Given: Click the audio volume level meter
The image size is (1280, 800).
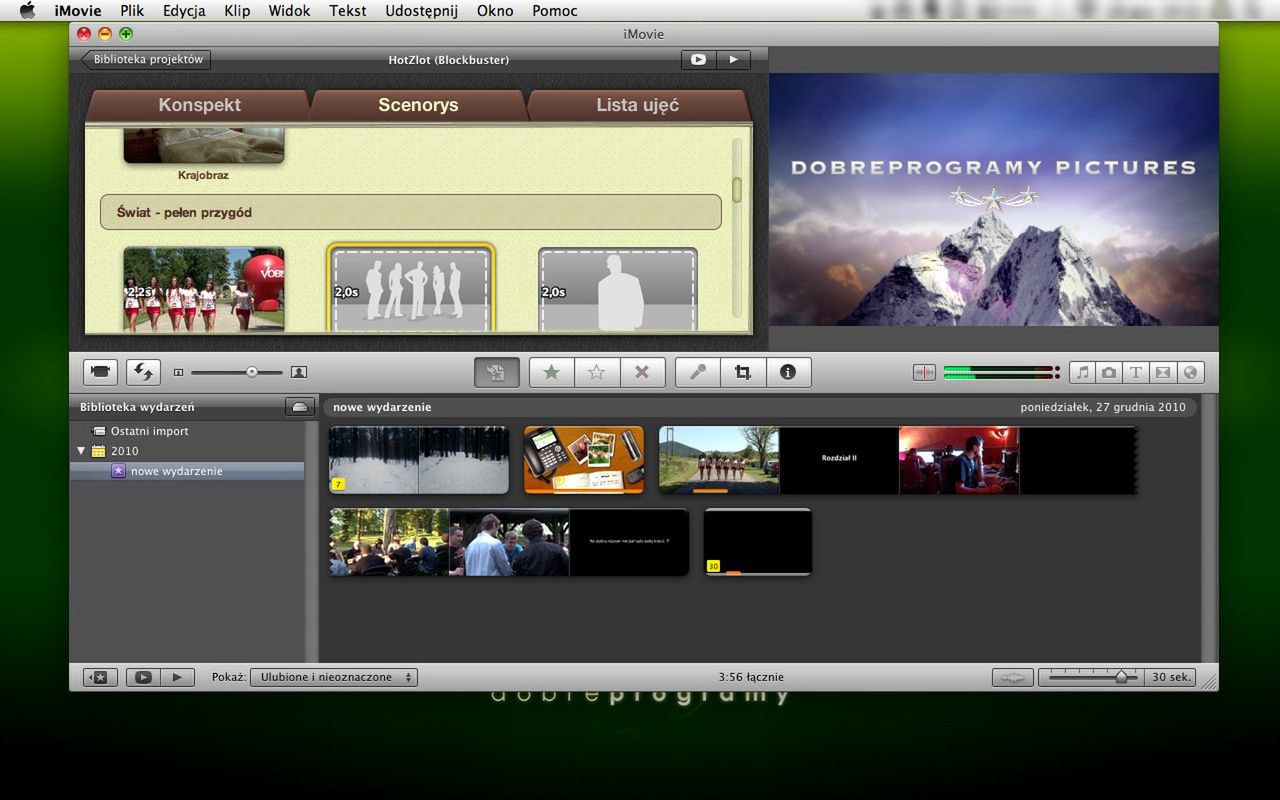Looking at the screenshot, I should click(1001, 372).
